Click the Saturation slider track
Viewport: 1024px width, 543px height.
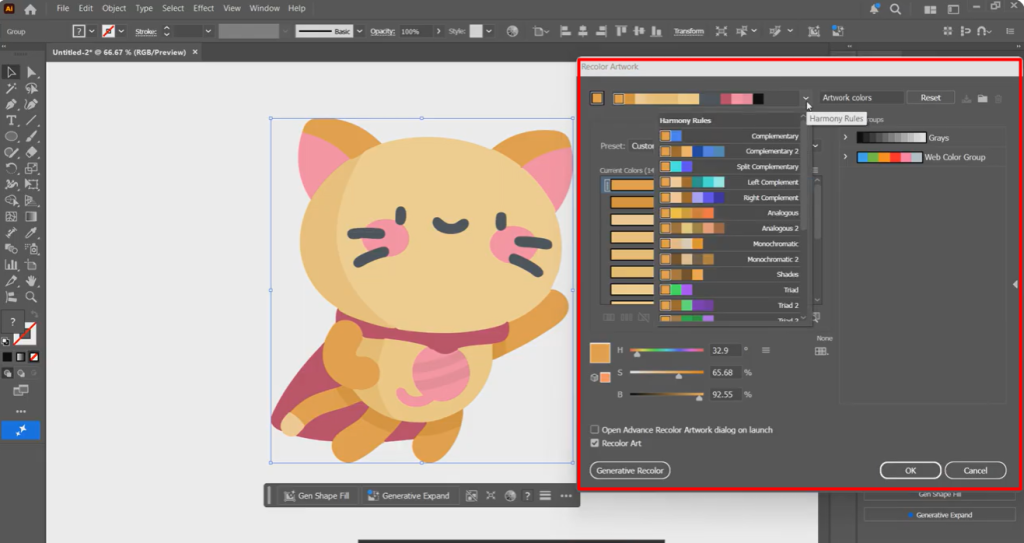point(667,372)
